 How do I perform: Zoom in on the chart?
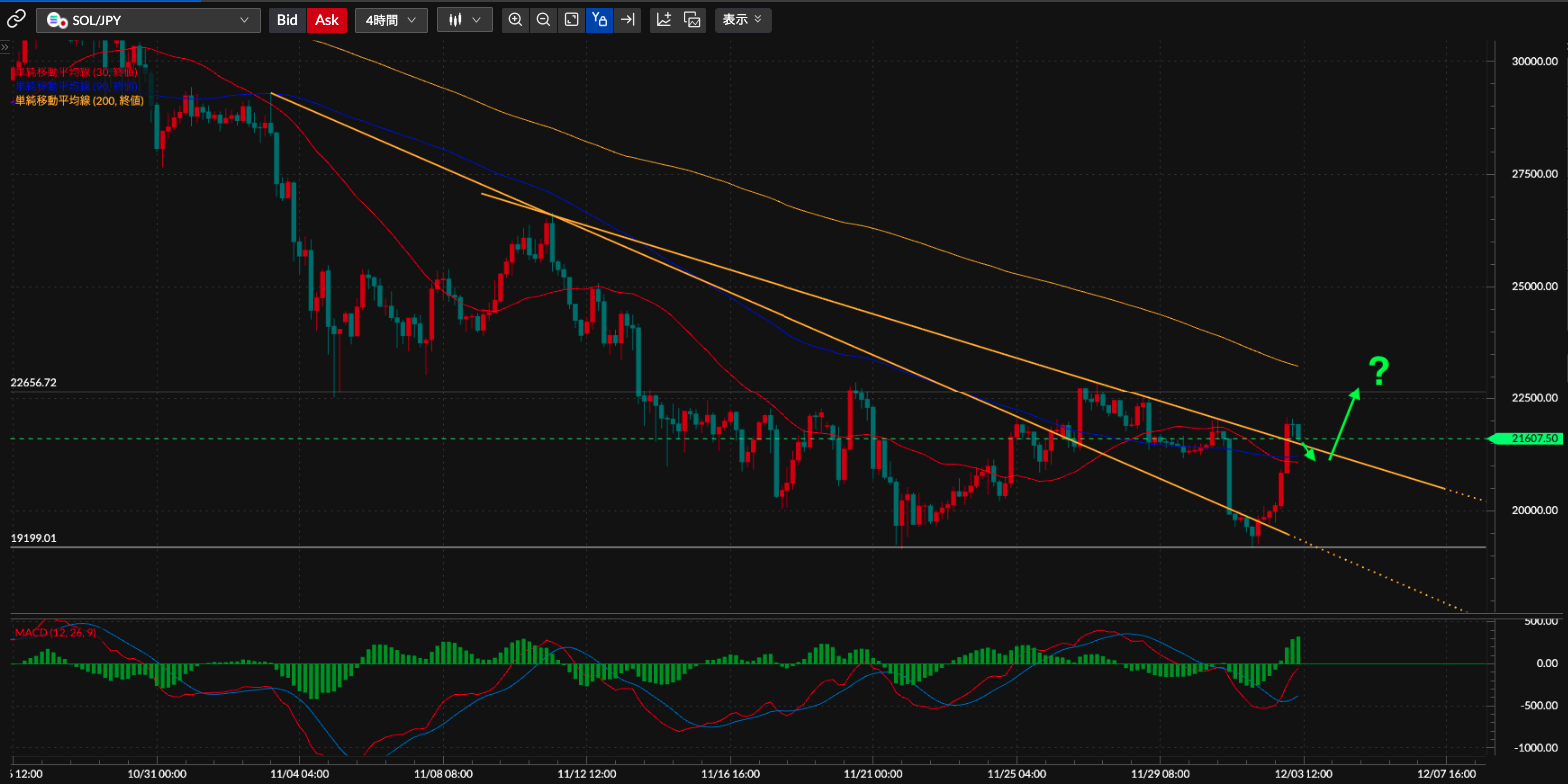(x=515, y=20)
